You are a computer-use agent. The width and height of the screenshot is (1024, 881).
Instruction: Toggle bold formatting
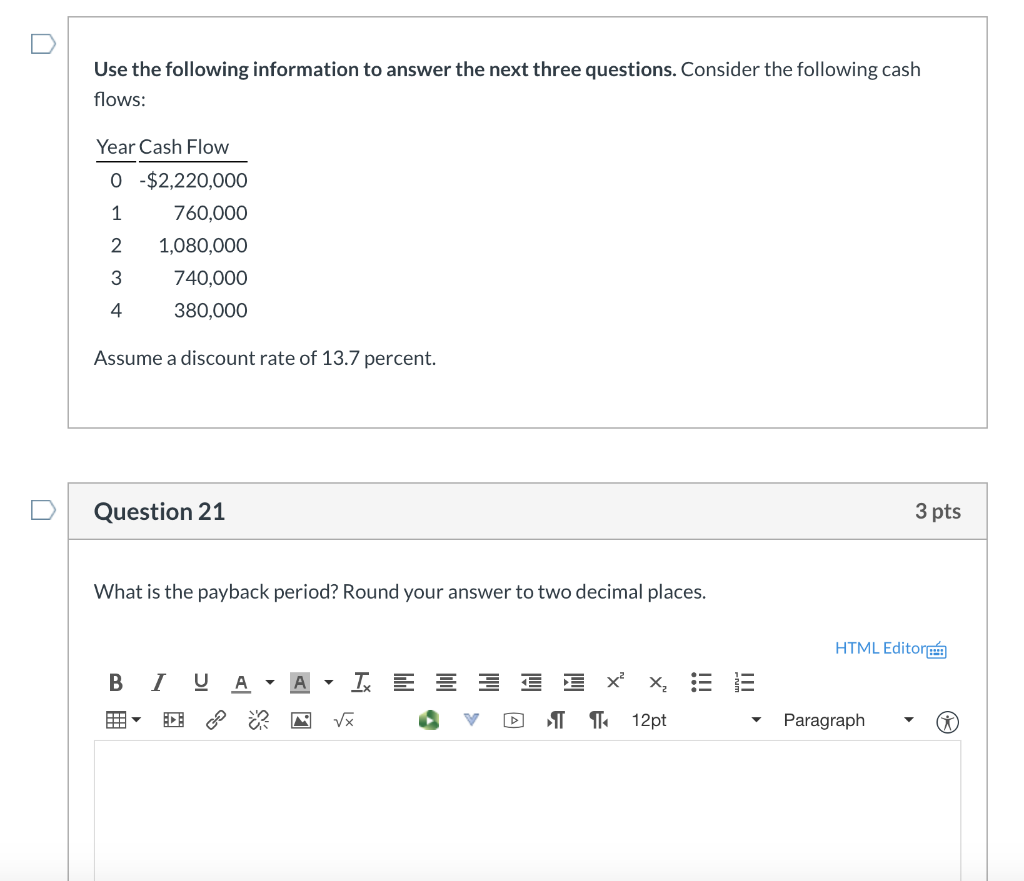115,682
